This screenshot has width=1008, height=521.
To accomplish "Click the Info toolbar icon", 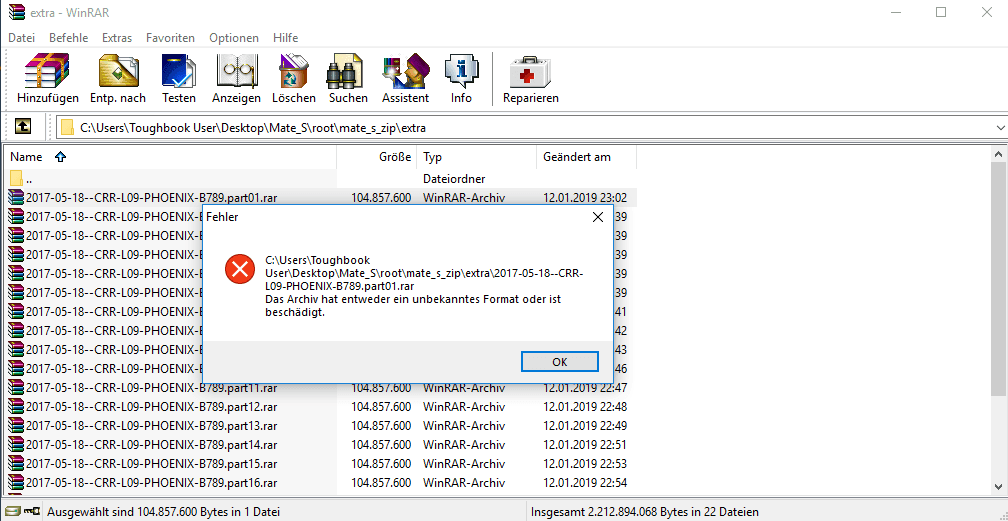I will click(x=461, y=72).
